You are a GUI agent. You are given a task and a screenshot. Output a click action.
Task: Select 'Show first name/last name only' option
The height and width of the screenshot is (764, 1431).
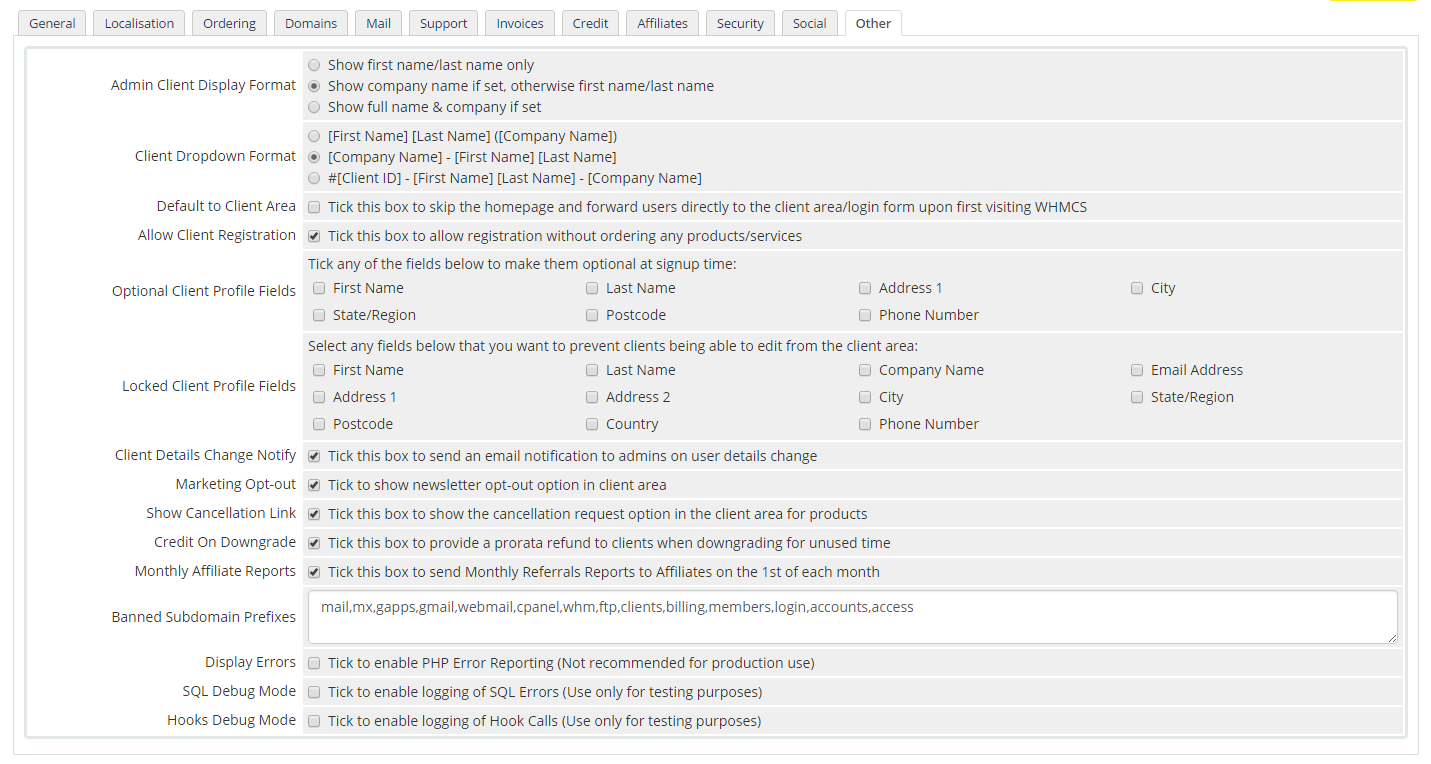click(x=315, y=65)
